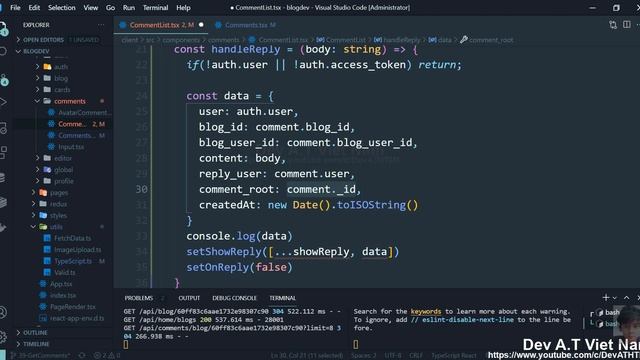Click the split editor right icon

627,25
